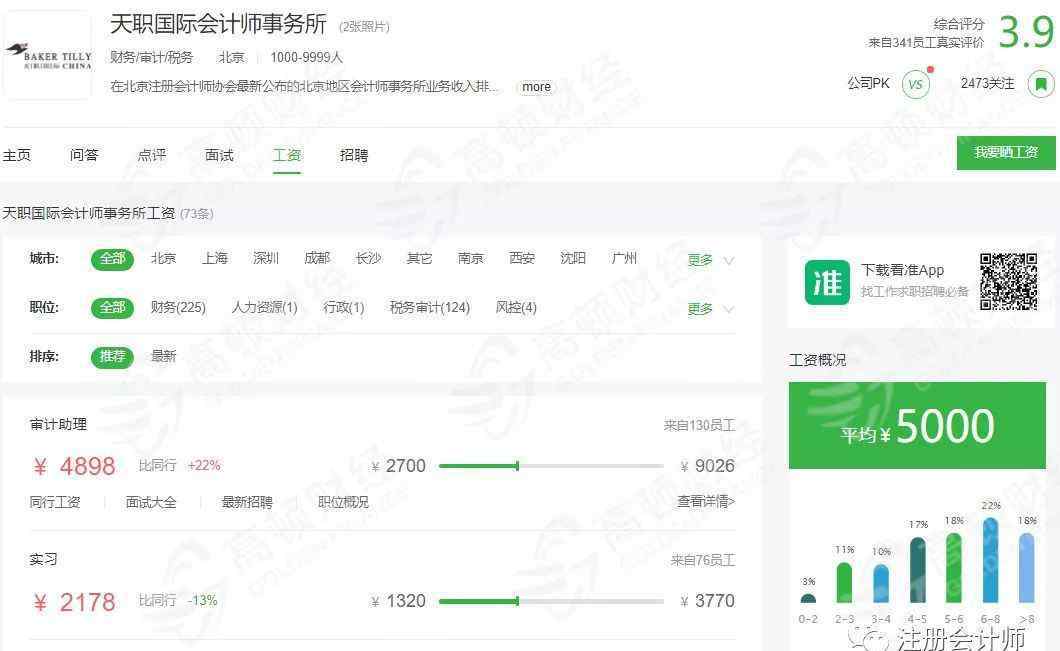Screen dimensions: 1060x651
Task: Filter salaries by city 广州
Action: coord(624,258)
